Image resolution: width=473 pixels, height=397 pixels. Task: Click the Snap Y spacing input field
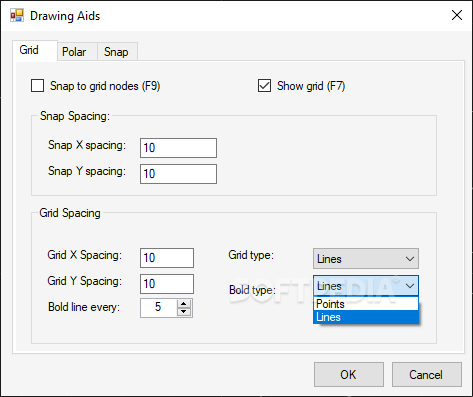coord(178,174)
